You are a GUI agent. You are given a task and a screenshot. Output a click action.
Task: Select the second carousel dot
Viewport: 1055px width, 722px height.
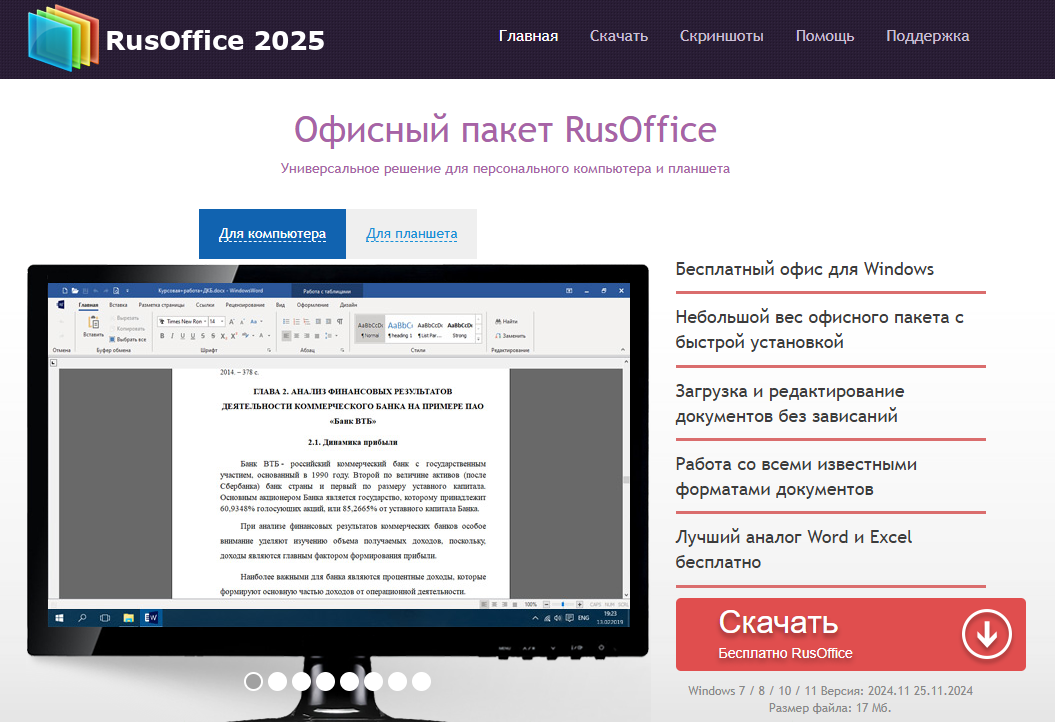tap(277, 681)
